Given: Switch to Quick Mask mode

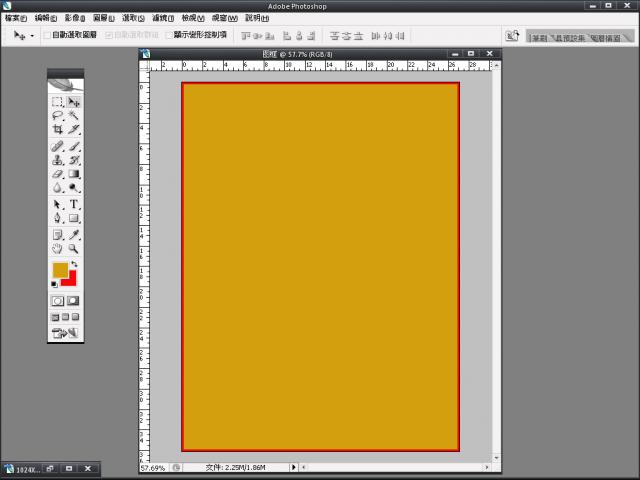Looking at the screenshot, I should pyautogui.click(x=73, y=300).
